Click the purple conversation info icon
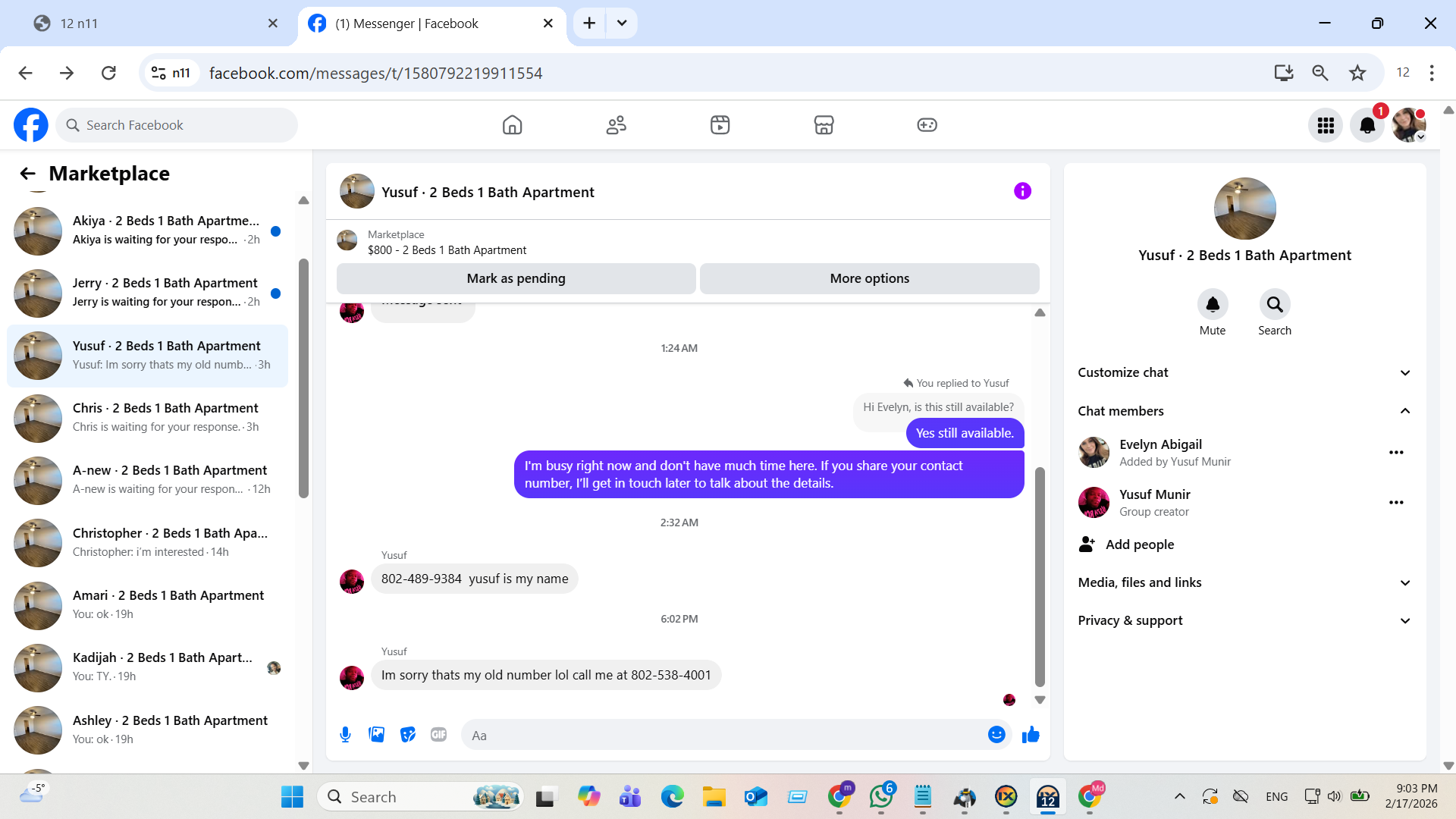The height and width of the screenshot is (819, 1456). tap(1022, 191)
